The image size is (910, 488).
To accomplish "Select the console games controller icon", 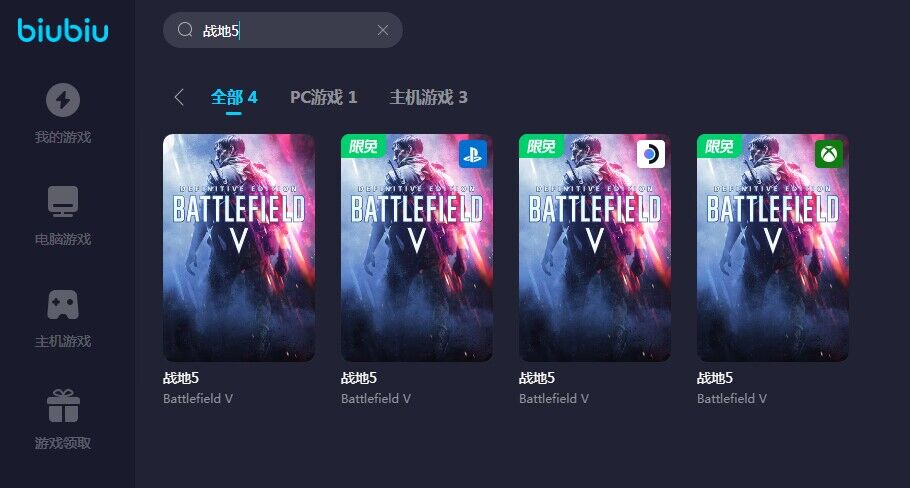I will (63, 305).
